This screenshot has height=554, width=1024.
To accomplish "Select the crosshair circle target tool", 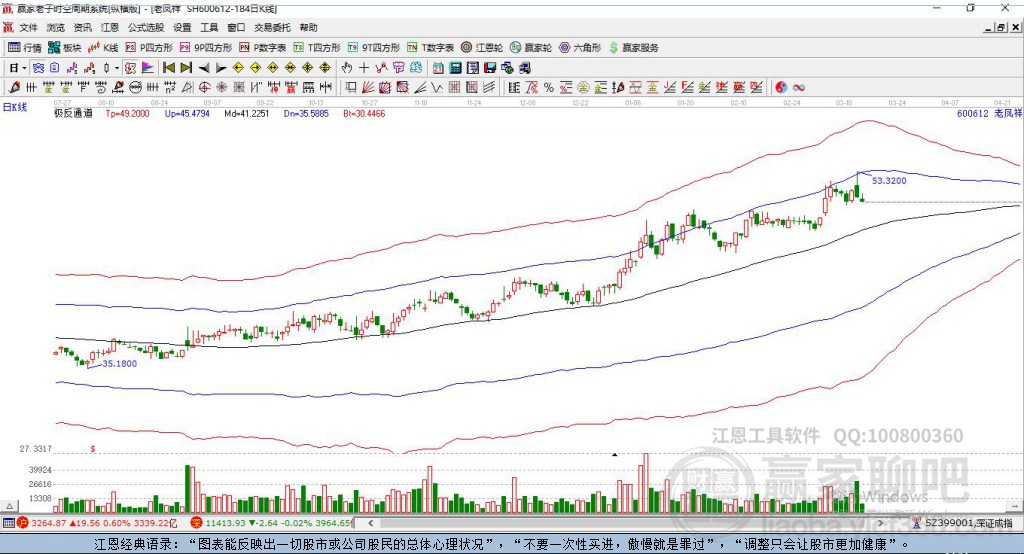I will pyautogui.click(x=204, y=87).
